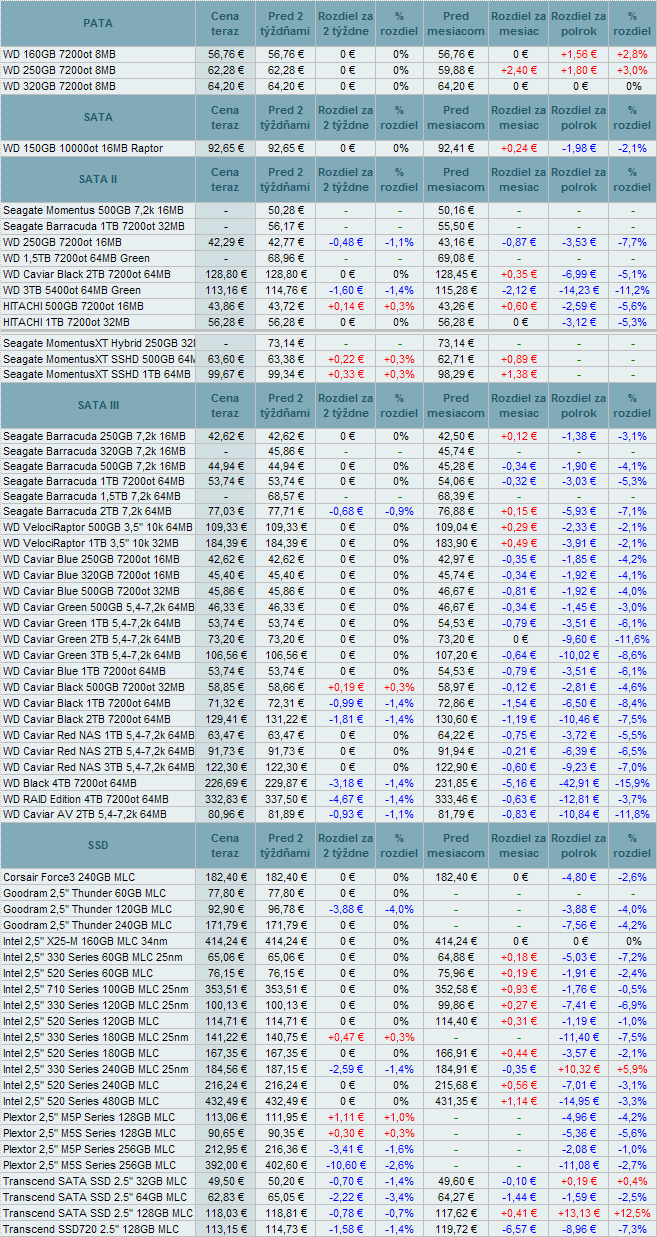Select the 337,50 € price two weeks ago
This screenshot has height=1237, width=657.
pos(286,798)
